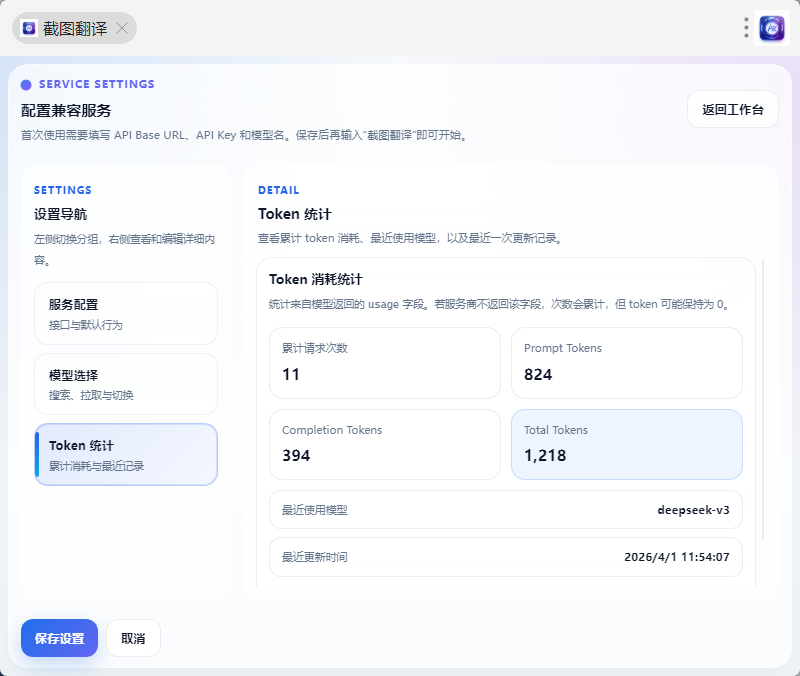This screenshot has height=676, width=800.
Task: Close the 截图翻译 chip with the X
Action: [122, 28]
